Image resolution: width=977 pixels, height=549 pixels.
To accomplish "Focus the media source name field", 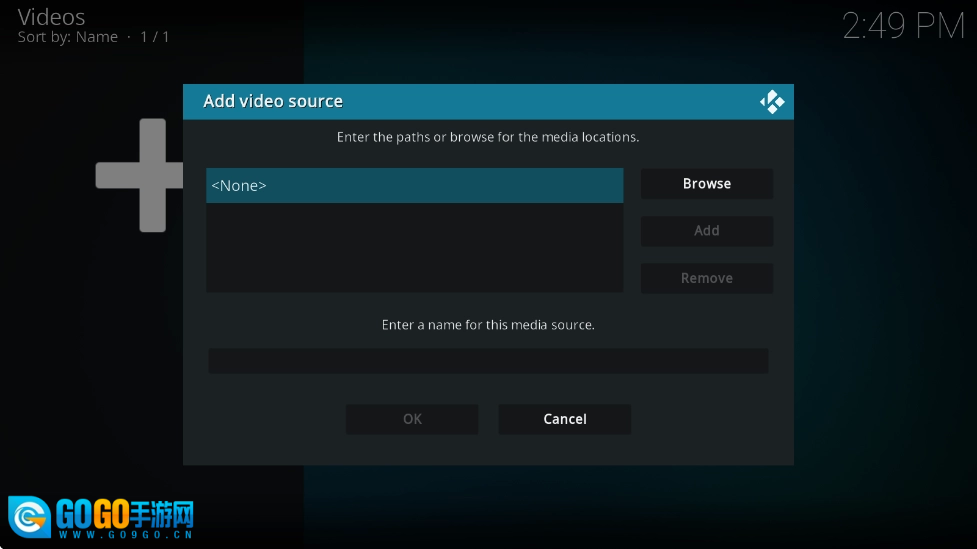I will tap(488, 361).
